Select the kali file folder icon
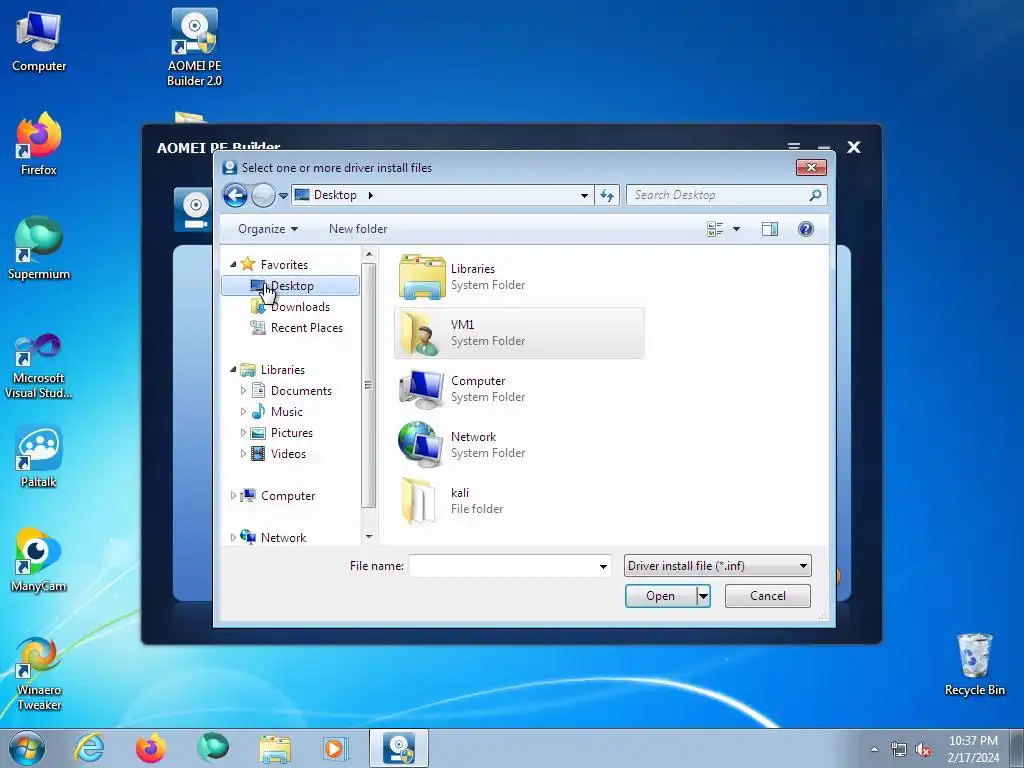The height and width of the screenshot is (768, 1024). coord(418,501)
